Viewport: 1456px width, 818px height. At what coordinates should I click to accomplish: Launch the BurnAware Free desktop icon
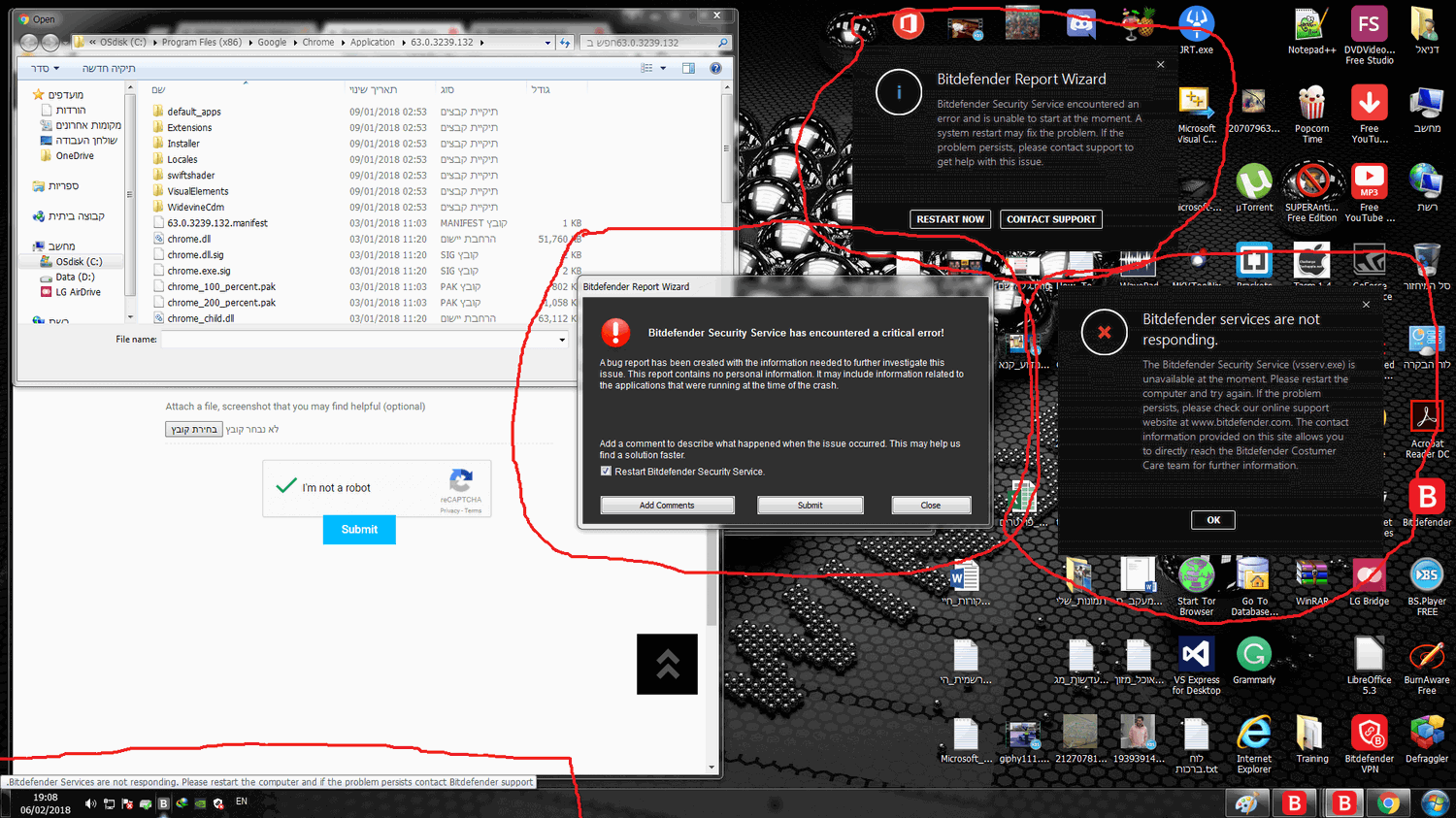click(1427, 666)
